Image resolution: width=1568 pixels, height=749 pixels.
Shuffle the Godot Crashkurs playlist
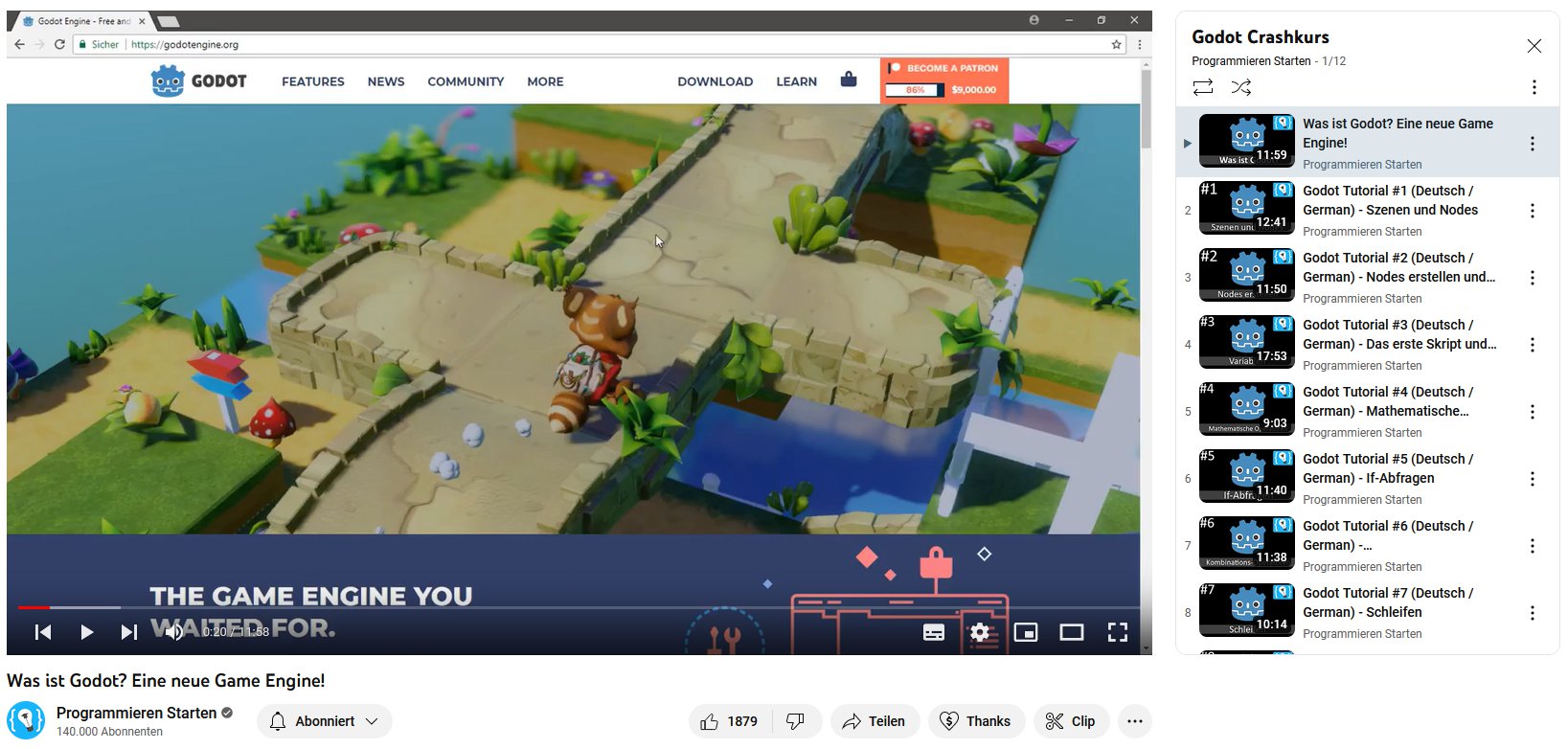coord(1241,87)
